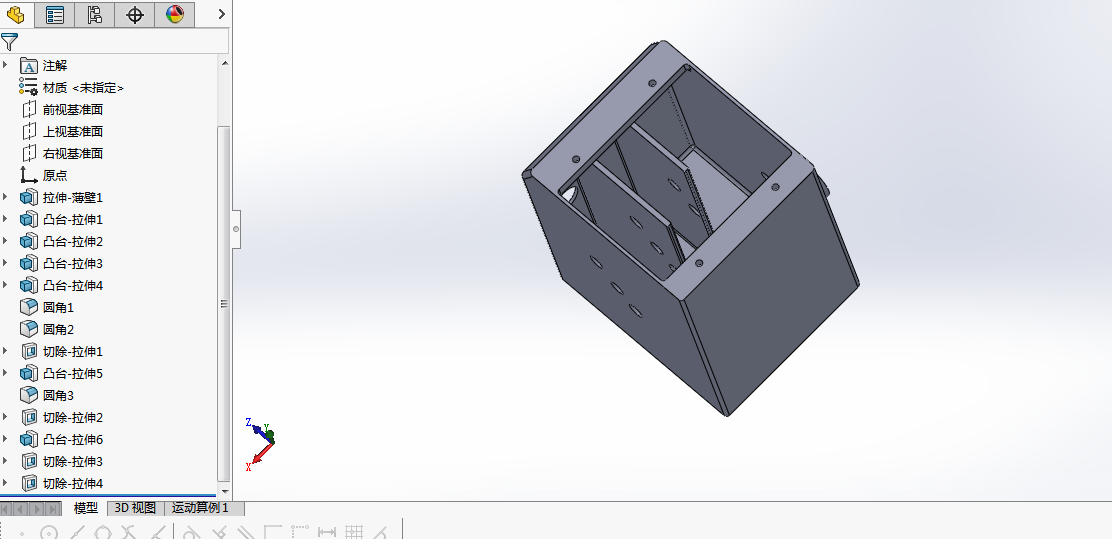
Task: Expand the manager tabs with right chevron
Action: 221,14
